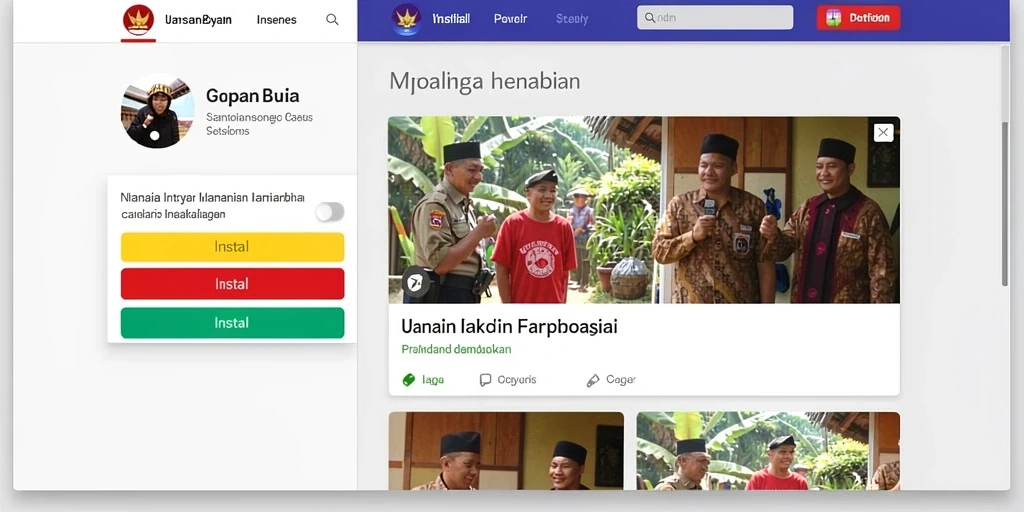Click the yellow Instal button
1024x512 pixels.
(232, 247)
